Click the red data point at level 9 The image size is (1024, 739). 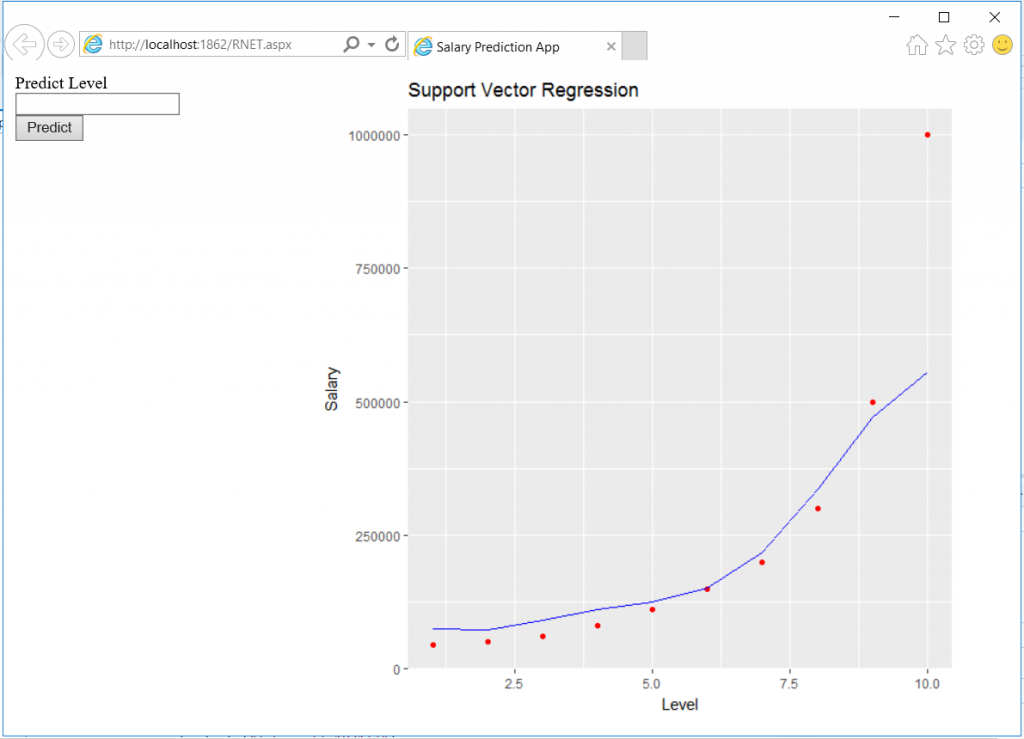pyautogui.click(x=872, y=402)
